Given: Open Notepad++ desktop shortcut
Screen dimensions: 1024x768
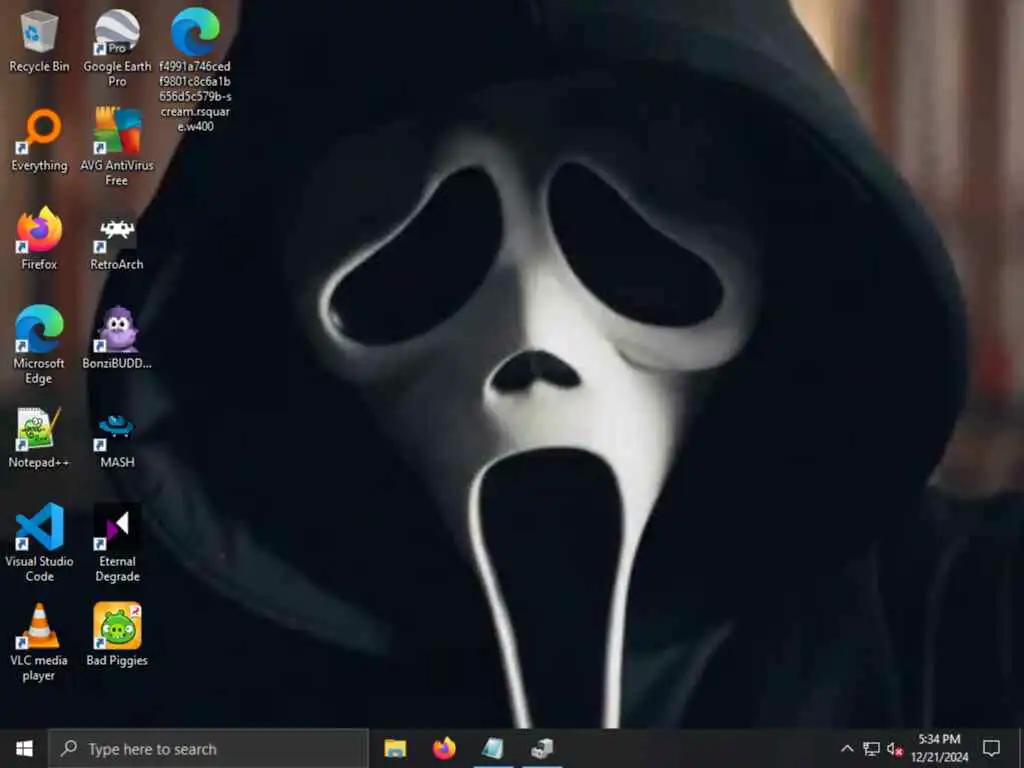Looking at the screenshot, I should [39, 436].
